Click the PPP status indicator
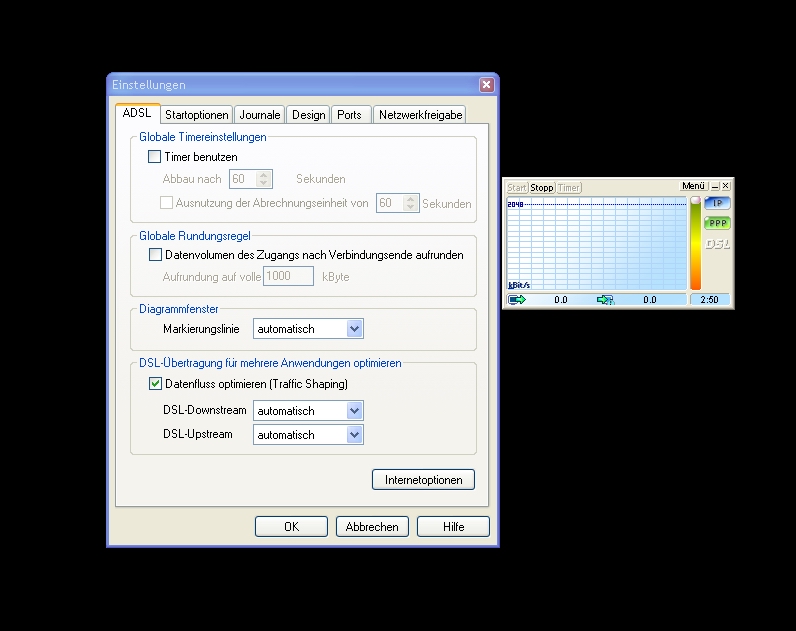The width and height of the screenshot is (796, 631). (717, 223)
